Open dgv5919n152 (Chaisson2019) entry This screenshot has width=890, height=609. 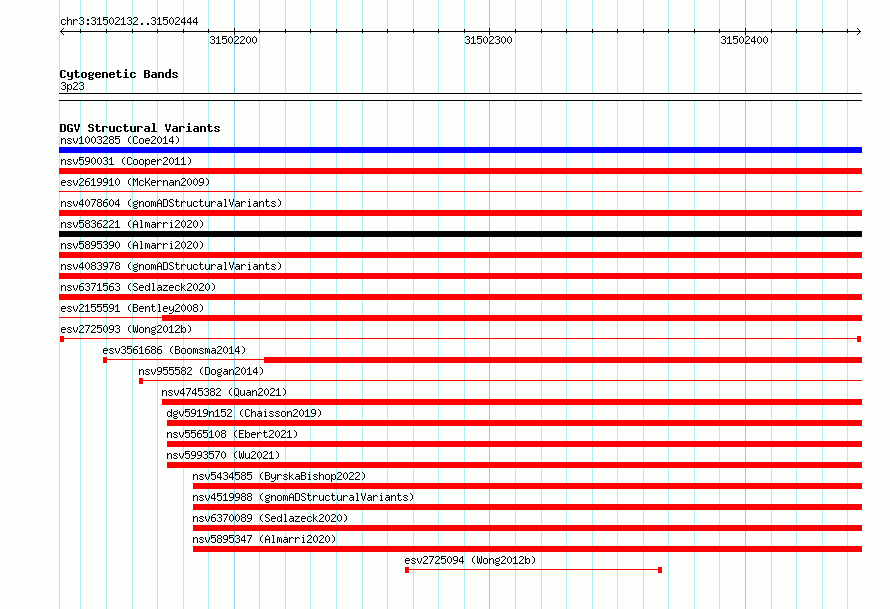(x=244, y=413)
